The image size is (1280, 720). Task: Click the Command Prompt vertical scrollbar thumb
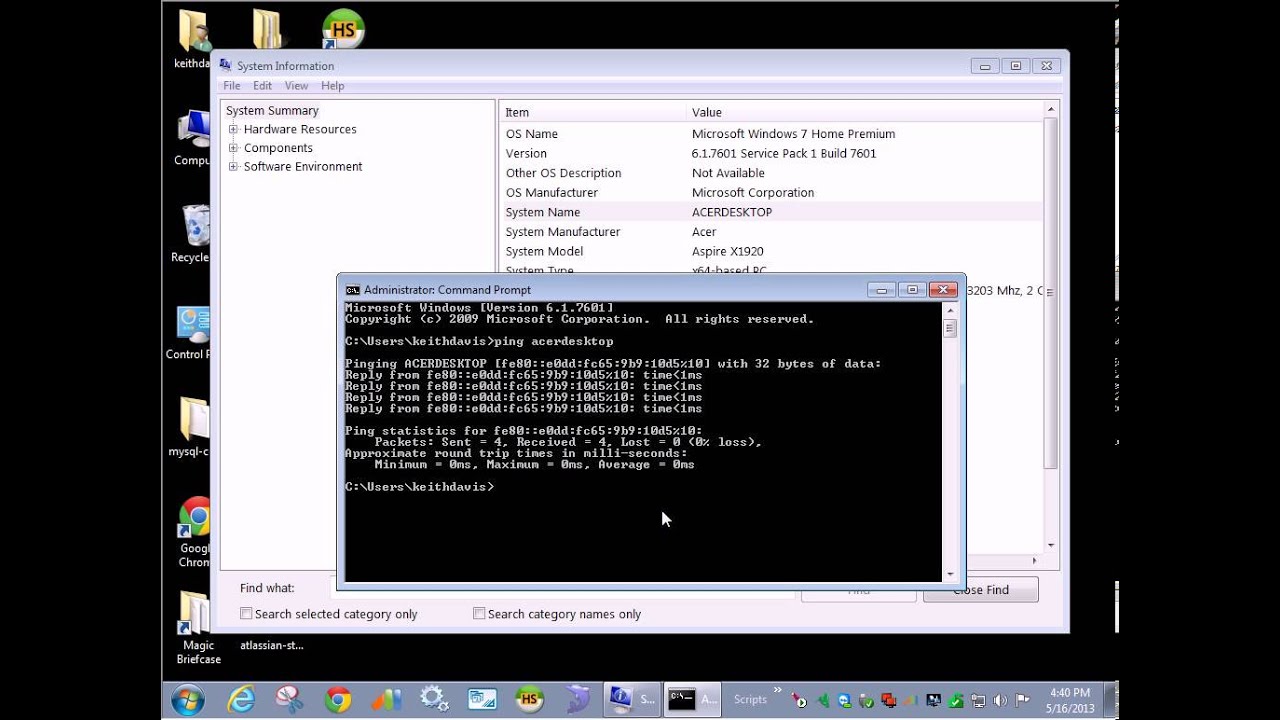(950, 329)
